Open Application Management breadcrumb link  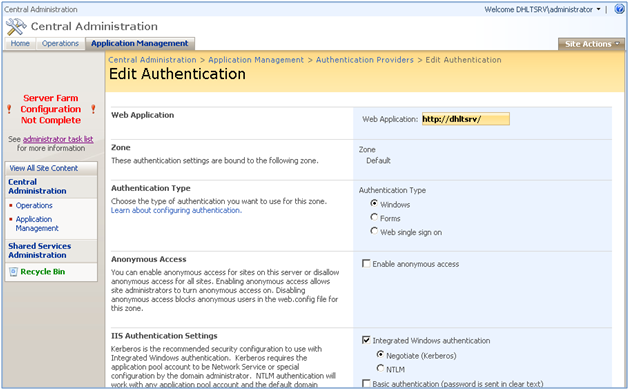pyautogui.click(x=256, y=60)
